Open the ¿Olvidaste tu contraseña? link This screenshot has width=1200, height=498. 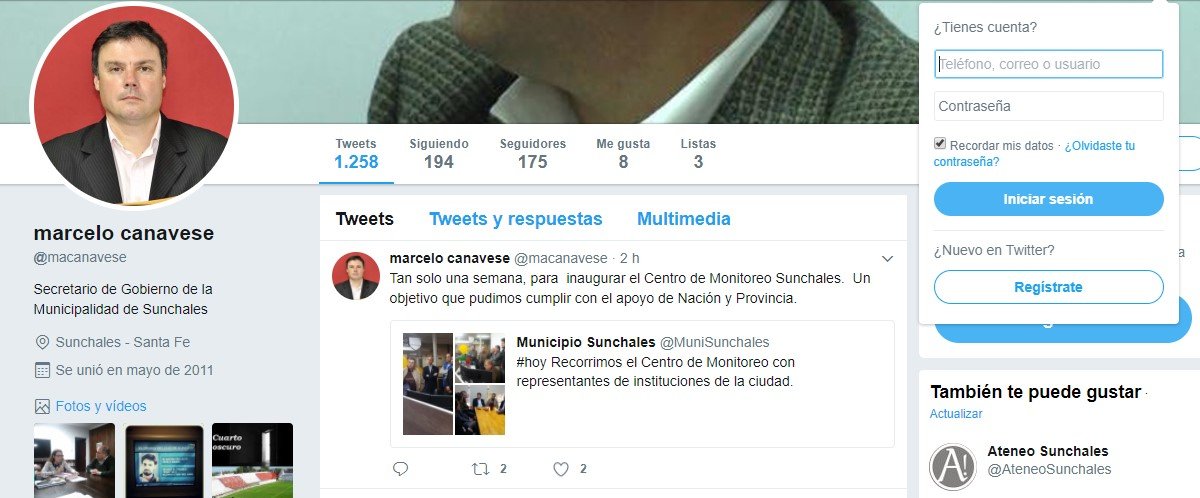pos(1034,153)
